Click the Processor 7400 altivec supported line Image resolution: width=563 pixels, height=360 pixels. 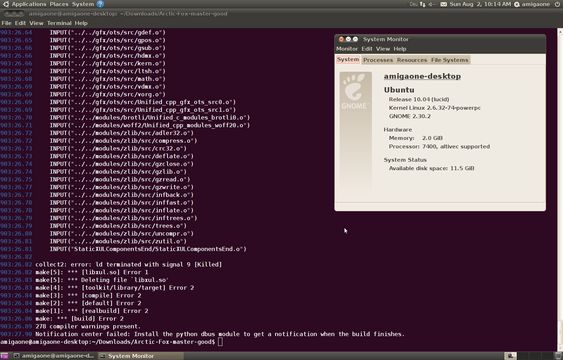439,146
